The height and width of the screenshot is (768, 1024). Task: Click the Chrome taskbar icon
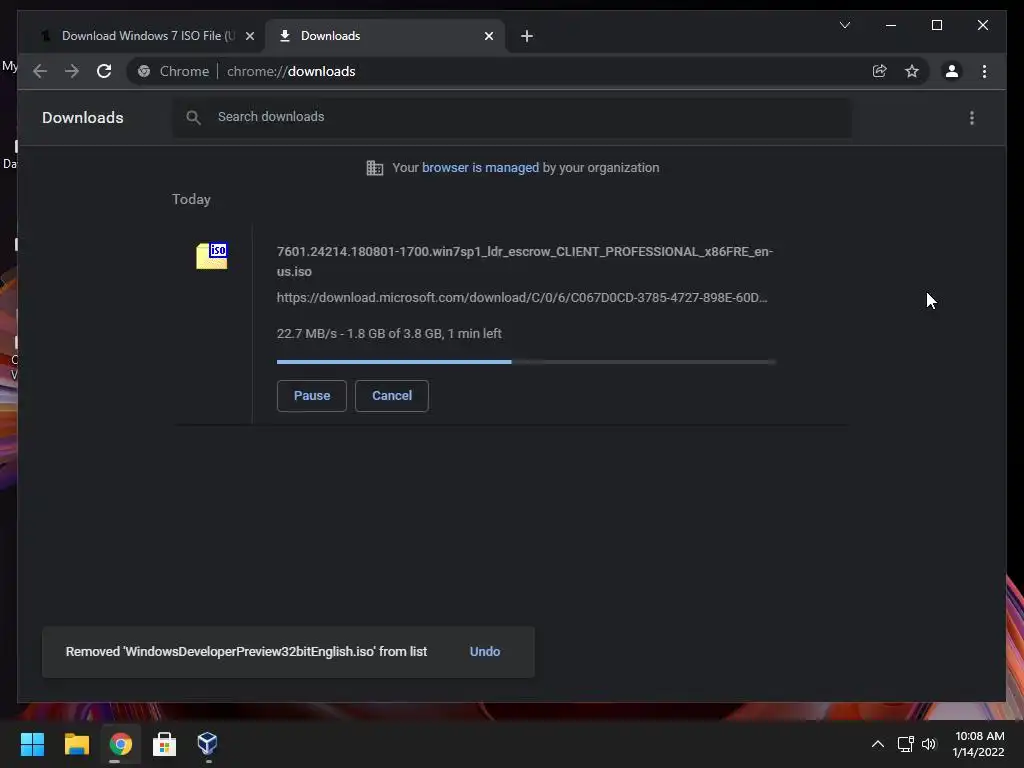pyautogui.click(x=120, y=744)
